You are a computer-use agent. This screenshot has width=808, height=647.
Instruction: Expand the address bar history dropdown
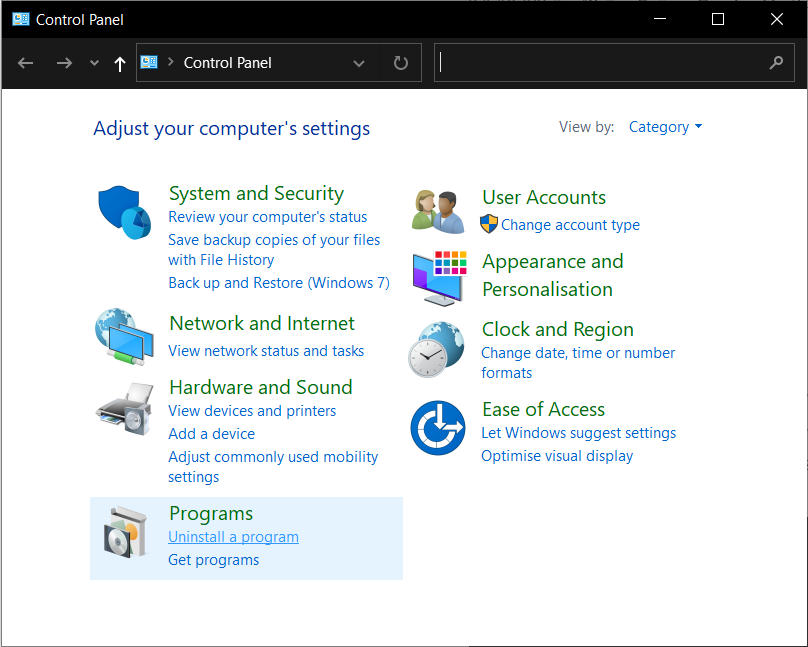click(359, 63)
